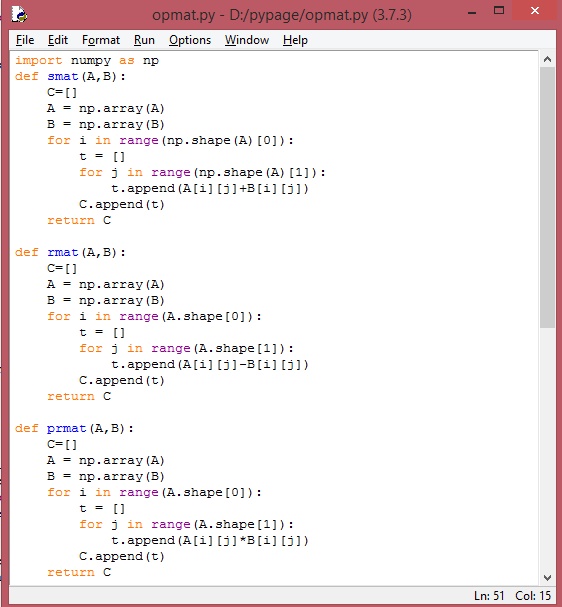Open the Options menu
Viewport: 562px width, 607px height.
(x=190, y=40)
